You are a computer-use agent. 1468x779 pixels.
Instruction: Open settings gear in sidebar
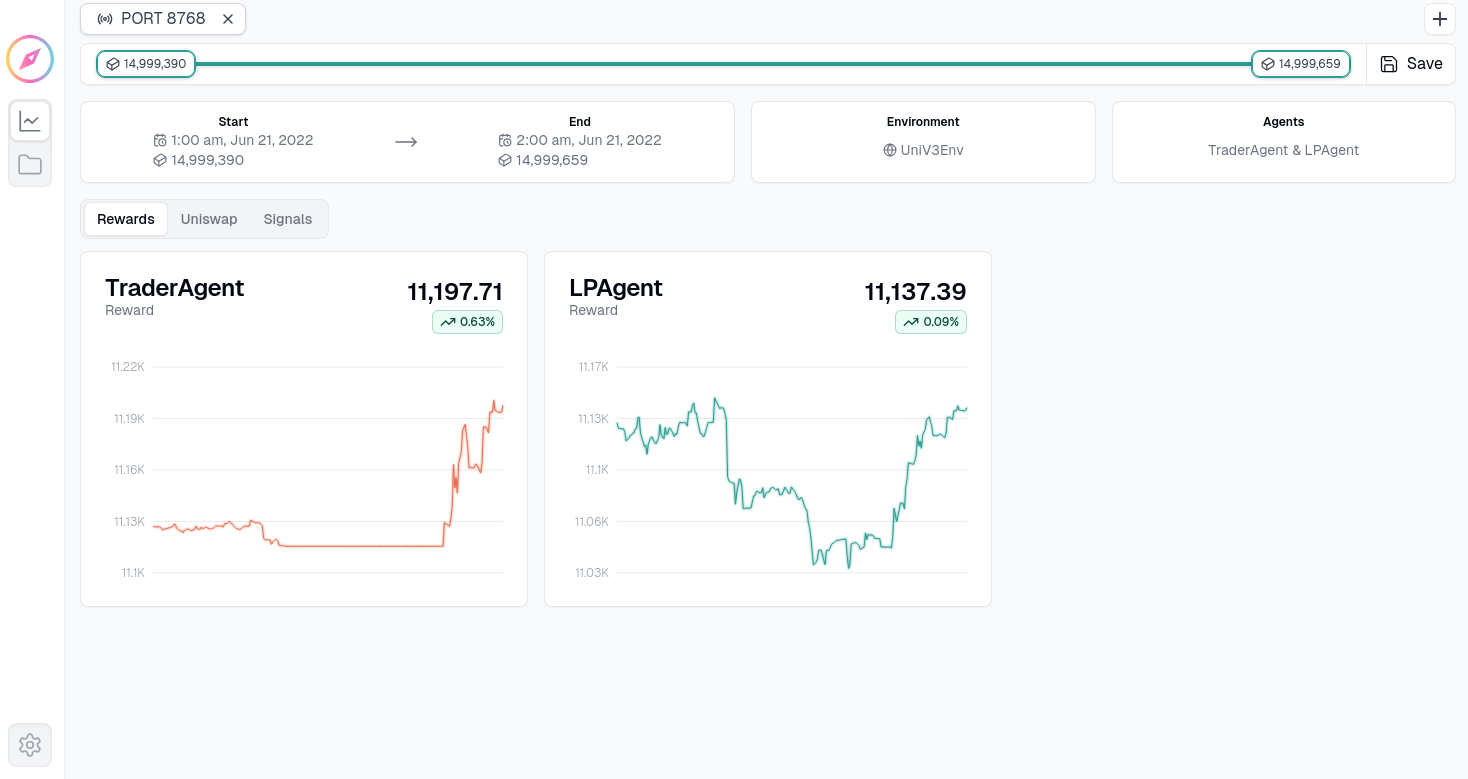30,745
